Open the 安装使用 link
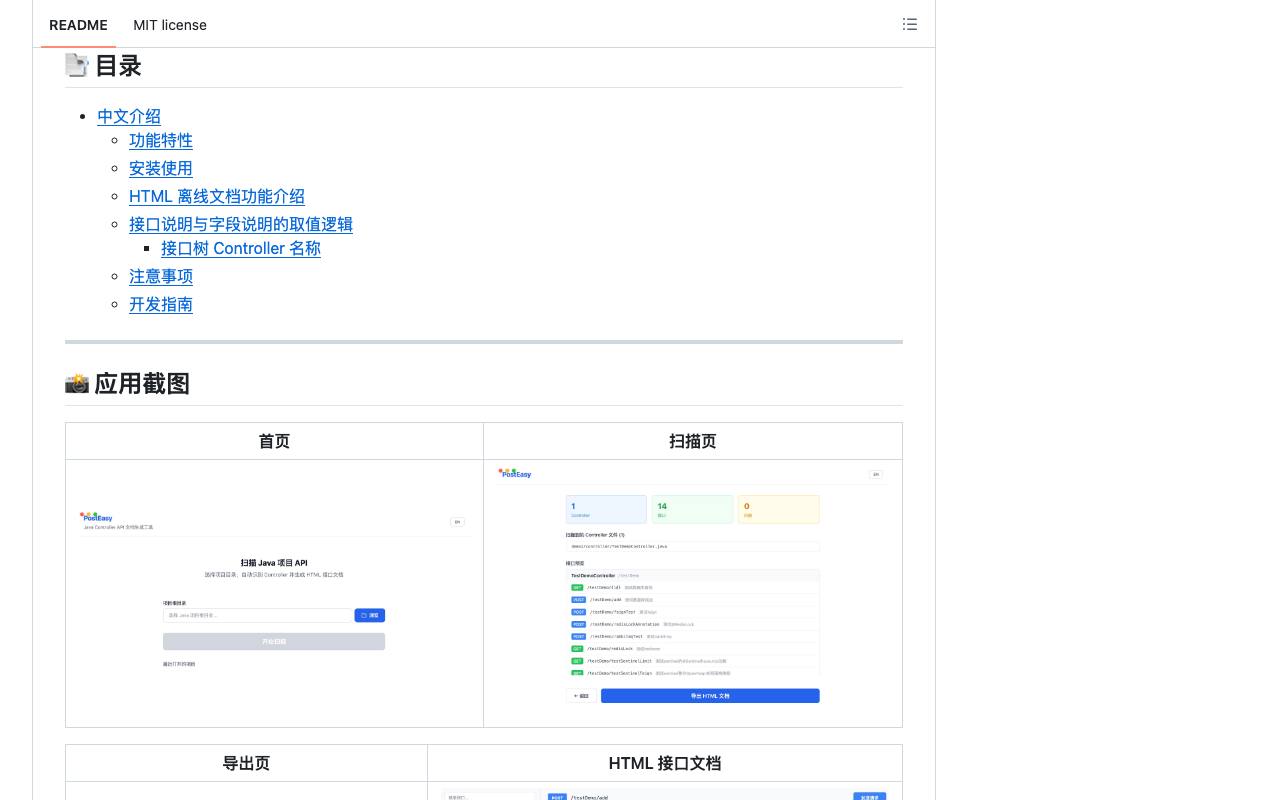The image size is (1280, 800). coord(161,168)
